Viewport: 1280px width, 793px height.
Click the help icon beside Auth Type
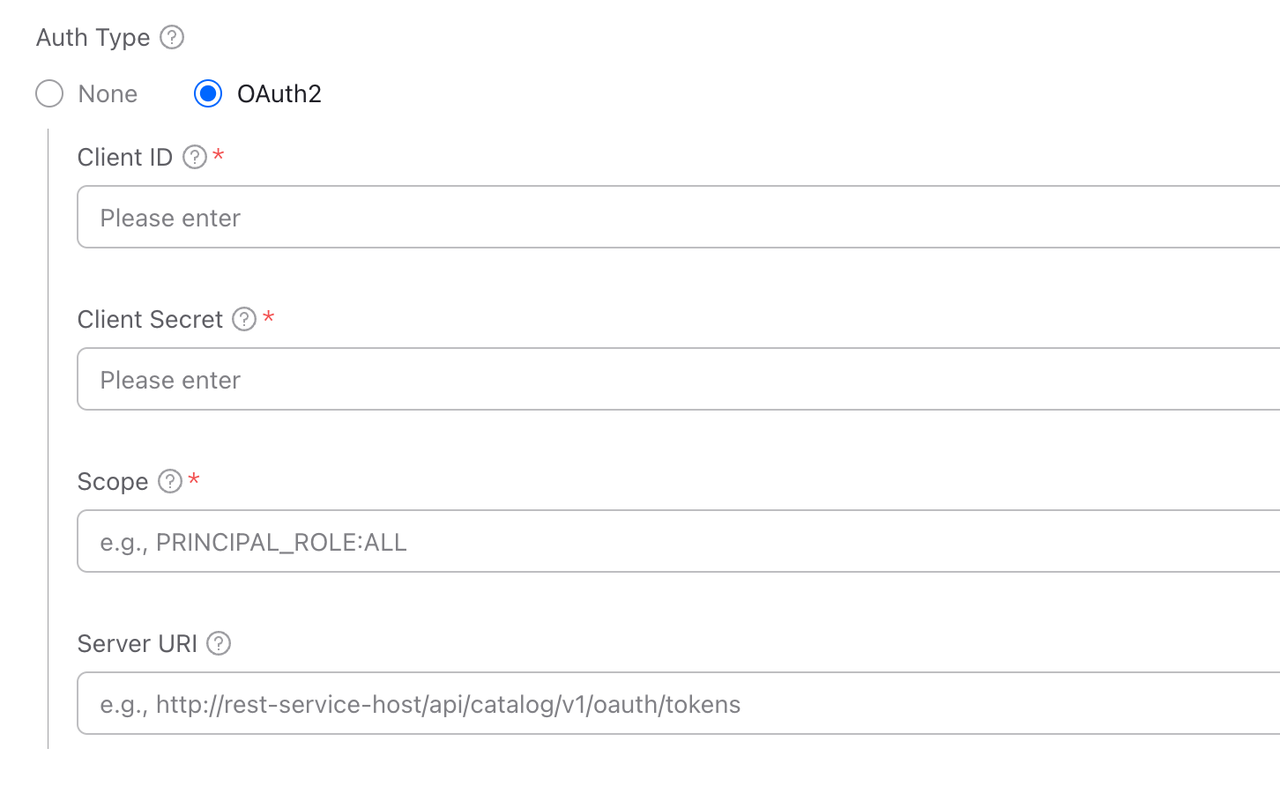click(172, 38)
